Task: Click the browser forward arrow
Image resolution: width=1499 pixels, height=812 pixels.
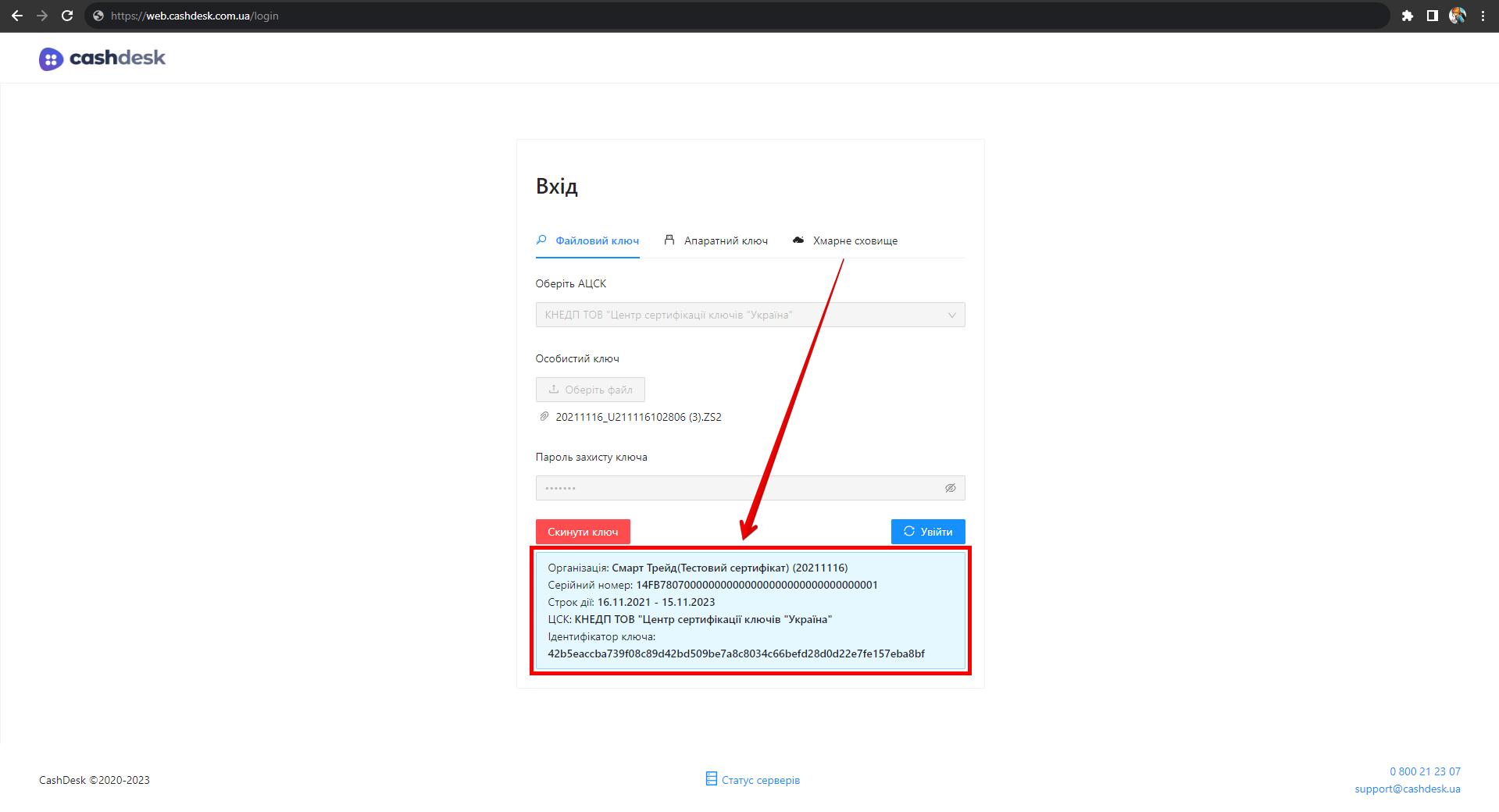Action: [42, 16]
